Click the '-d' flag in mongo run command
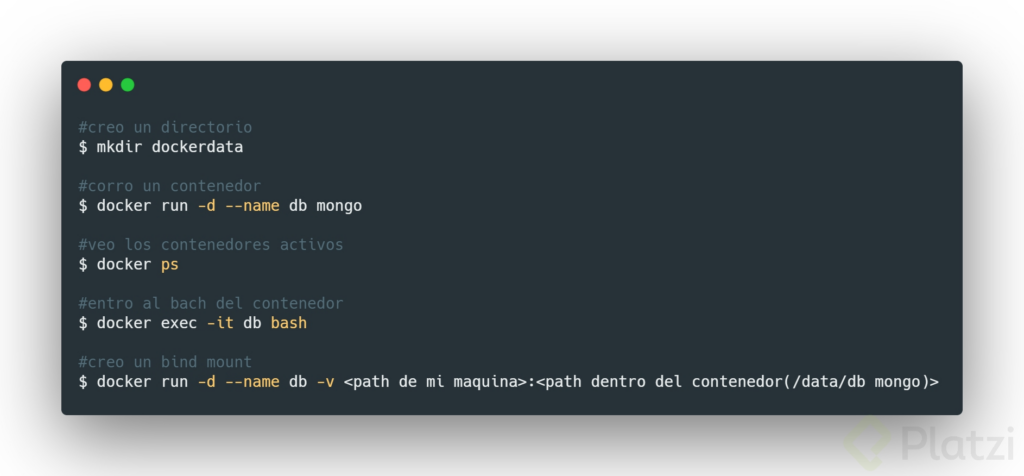Image resolution: width=1024 pixels, height=476 pixels. [206, 206]
